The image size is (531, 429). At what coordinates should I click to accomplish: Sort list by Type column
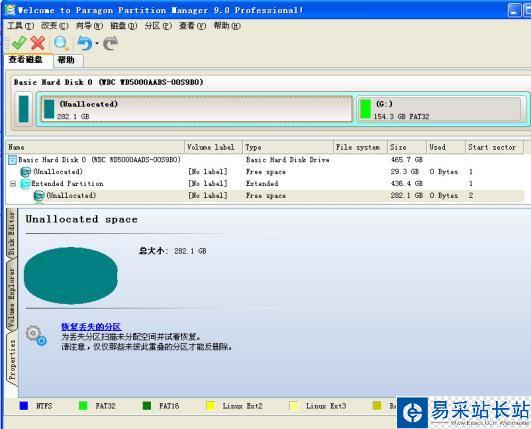(x=288, y=147)
